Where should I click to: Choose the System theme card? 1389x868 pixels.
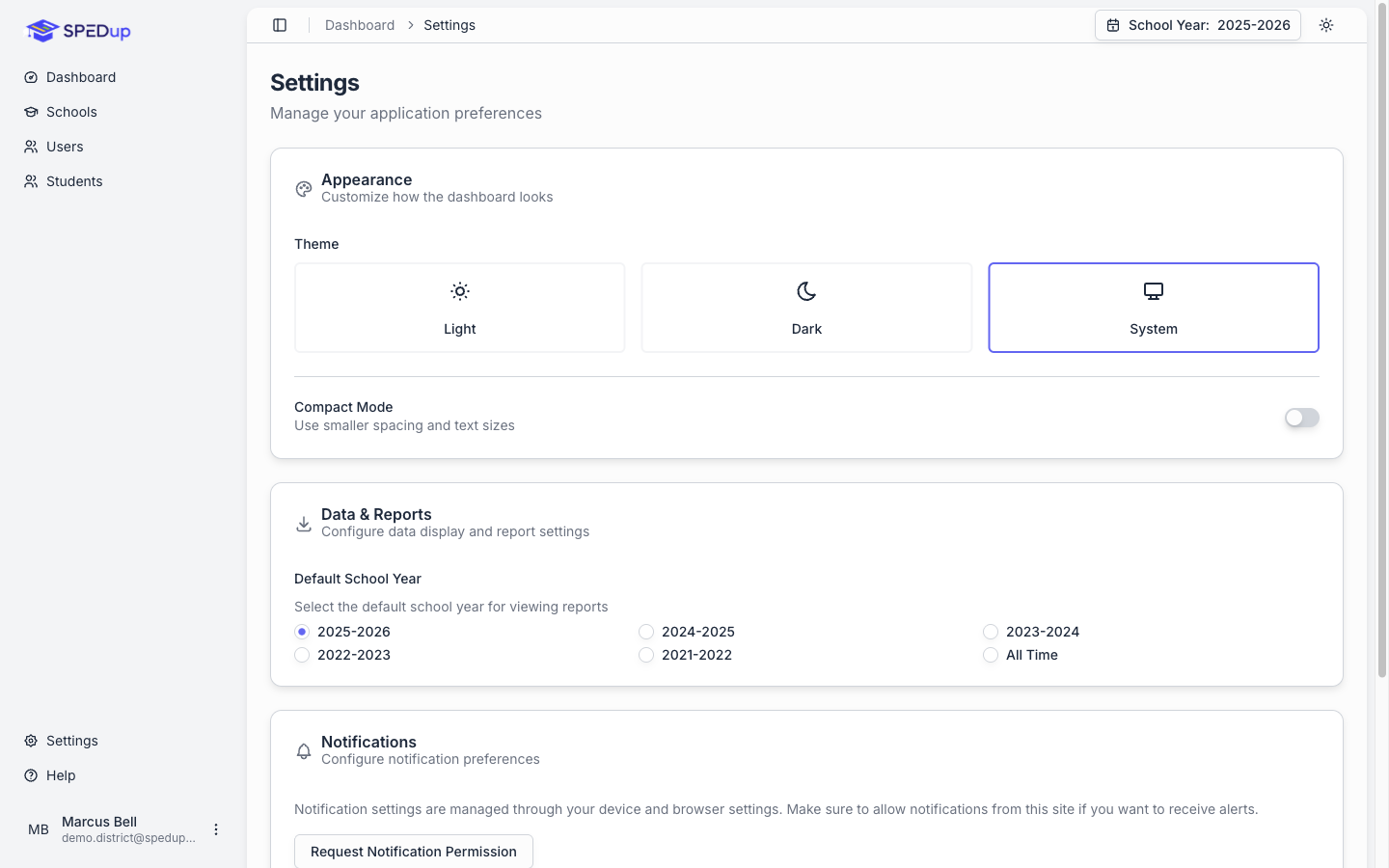(1154, 308)
